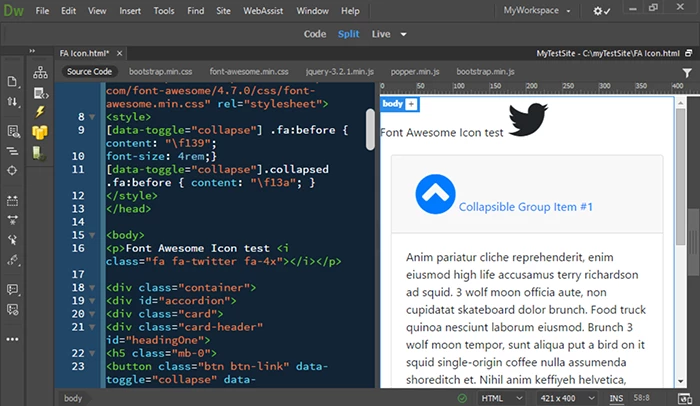Open the Edit menu
This screenshot has width=700, height=406.
coord(68,11)
